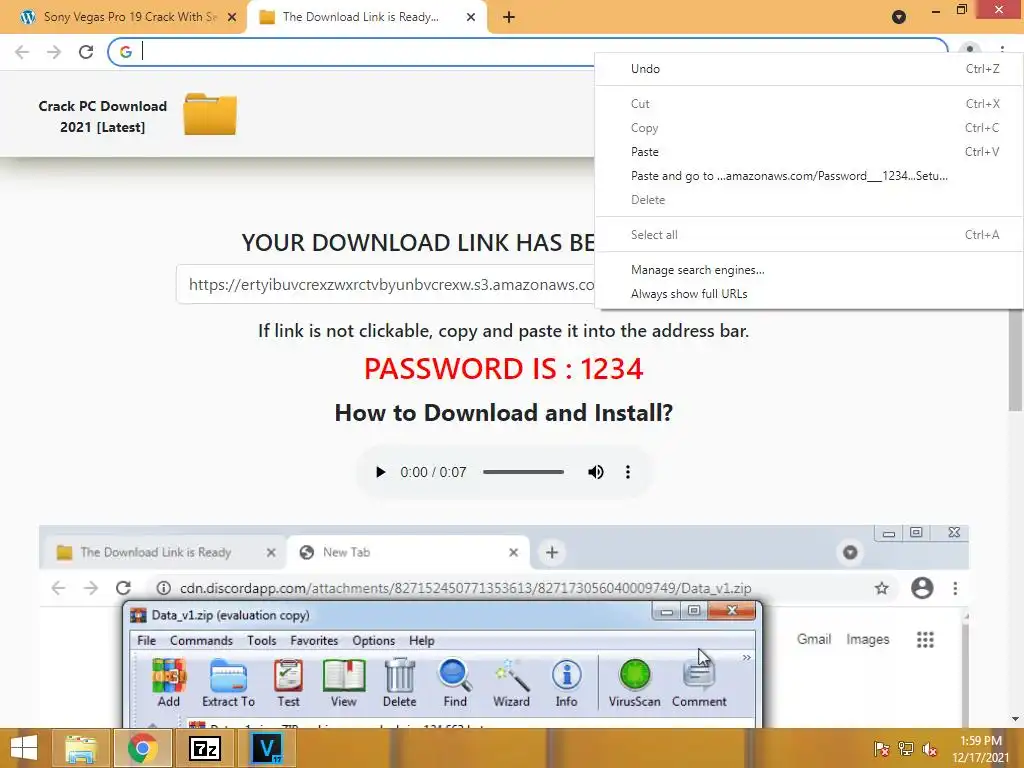Screen dimensions: 1024x768
Task: Open the tab search dropdown circle
Action: (899, 17)
